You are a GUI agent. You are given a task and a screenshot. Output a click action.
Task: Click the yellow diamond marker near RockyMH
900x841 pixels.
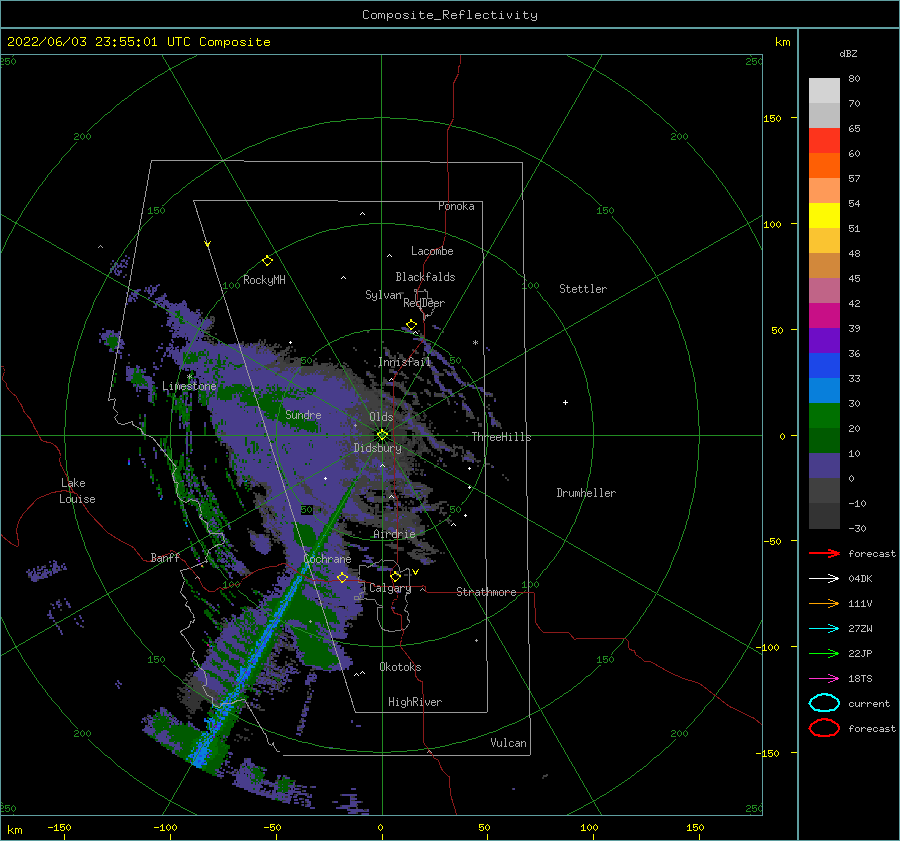pyautogui.click(x=267, y=261)
